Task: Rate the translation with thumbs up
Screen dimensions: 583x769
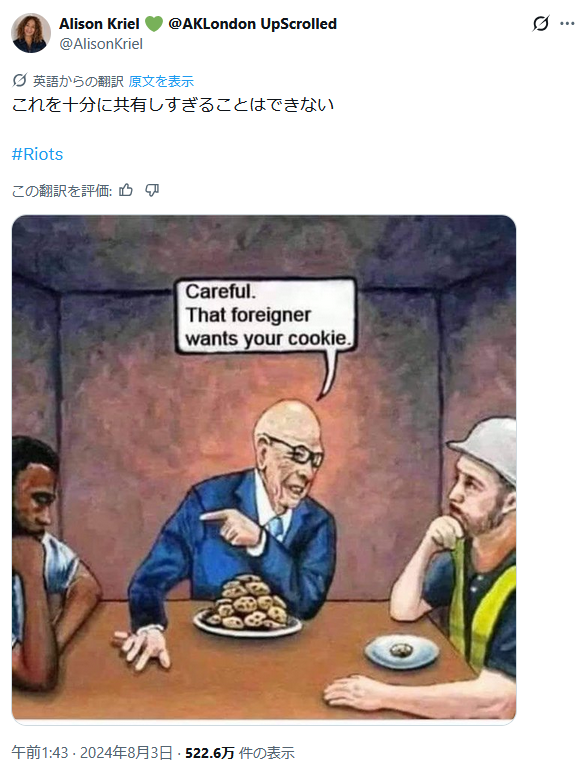Action: tap(126, 190)
